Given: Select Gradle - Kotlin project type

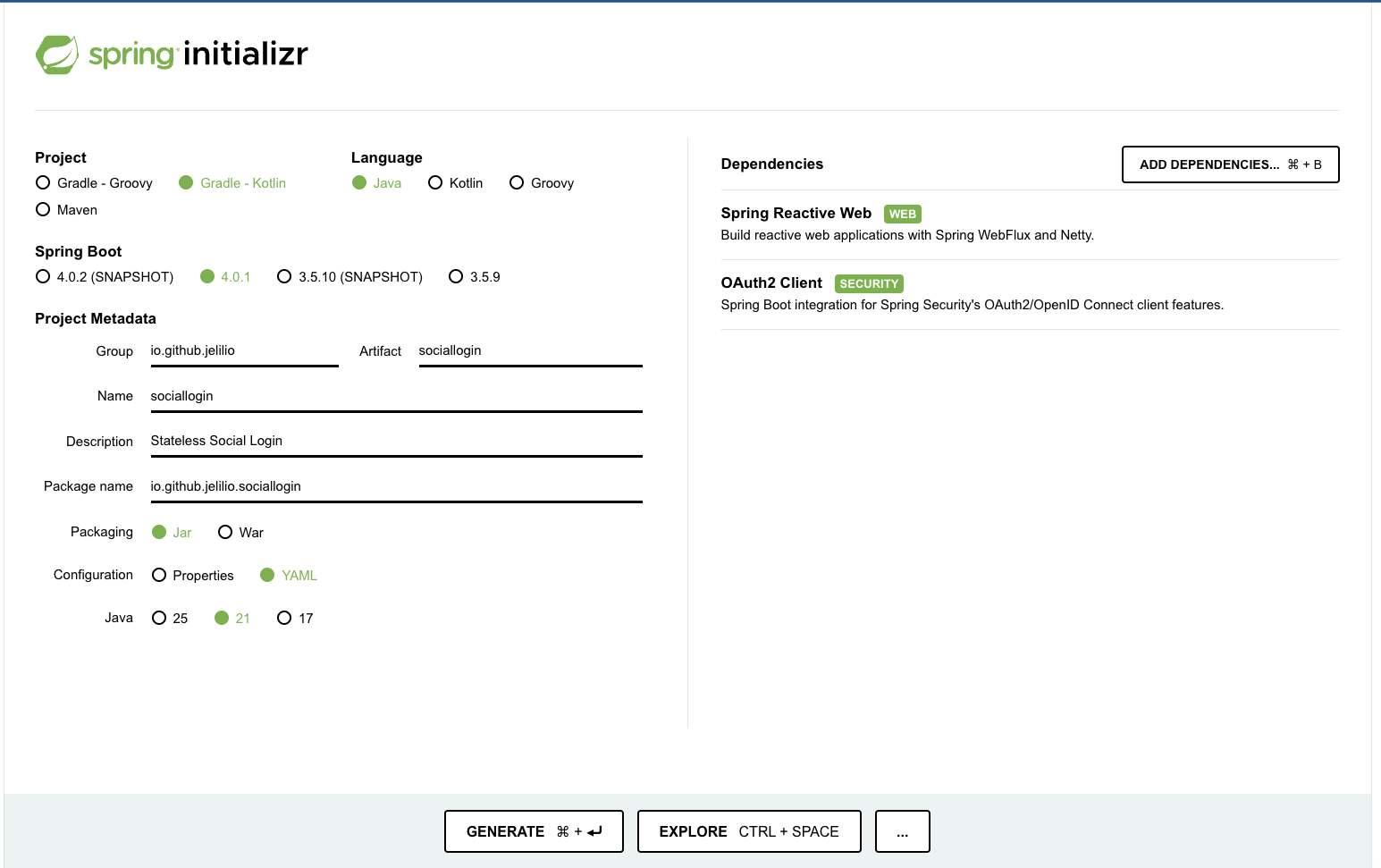Looking at the screenshot, I should point(232,183).
